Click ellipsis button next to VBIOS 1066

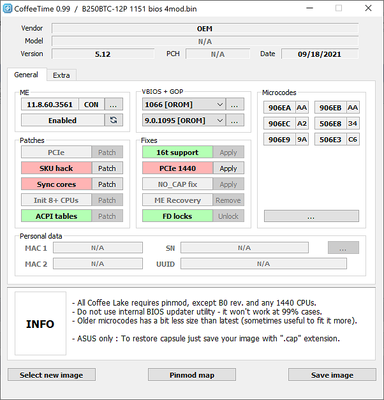[235, 104]
